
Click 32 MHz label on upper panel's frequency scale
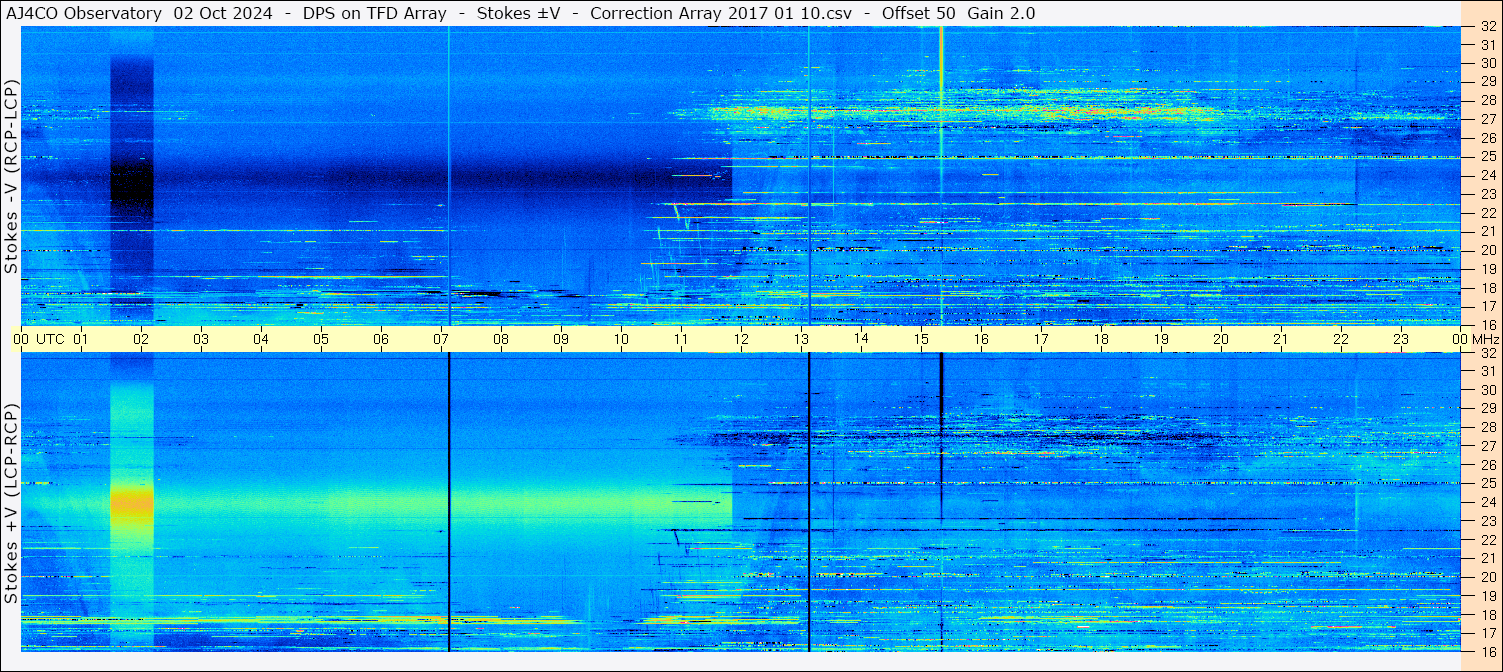pos(1487,27)
